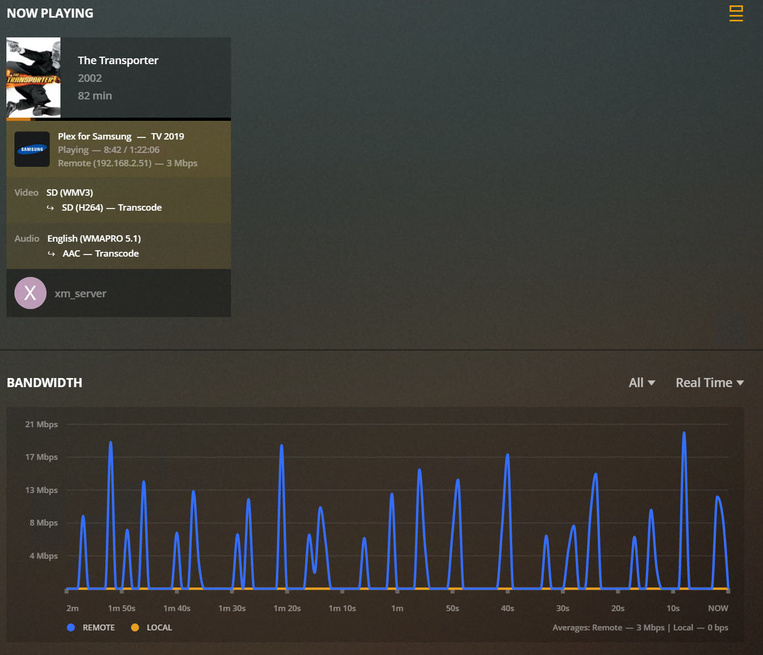The image size is (763, 655).
Task: Click the '1m 20s' time axis label
Action: point(287,608)
